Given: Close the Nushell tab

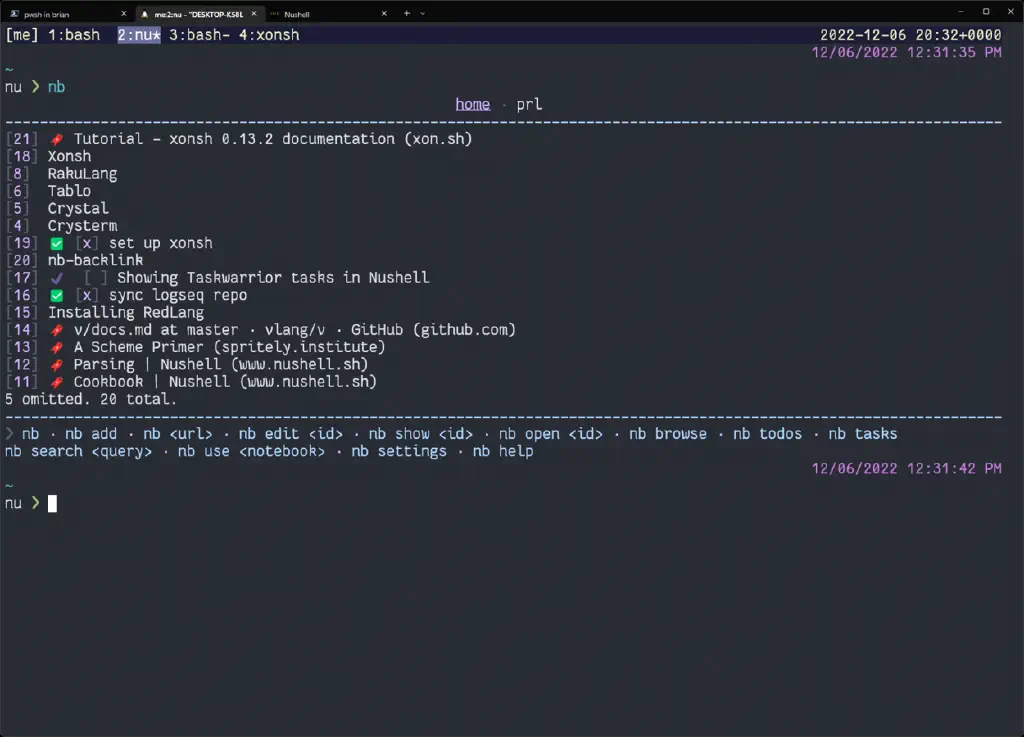Looking at the screenshot, I should [384, 13].
